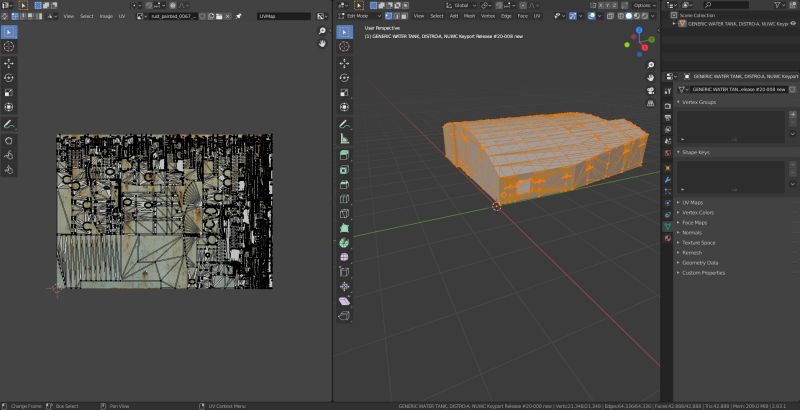The width and height of the screenshot is (800, 410).
Task: Open the Face menu in 3D viewport
Action: click(522, 16)
